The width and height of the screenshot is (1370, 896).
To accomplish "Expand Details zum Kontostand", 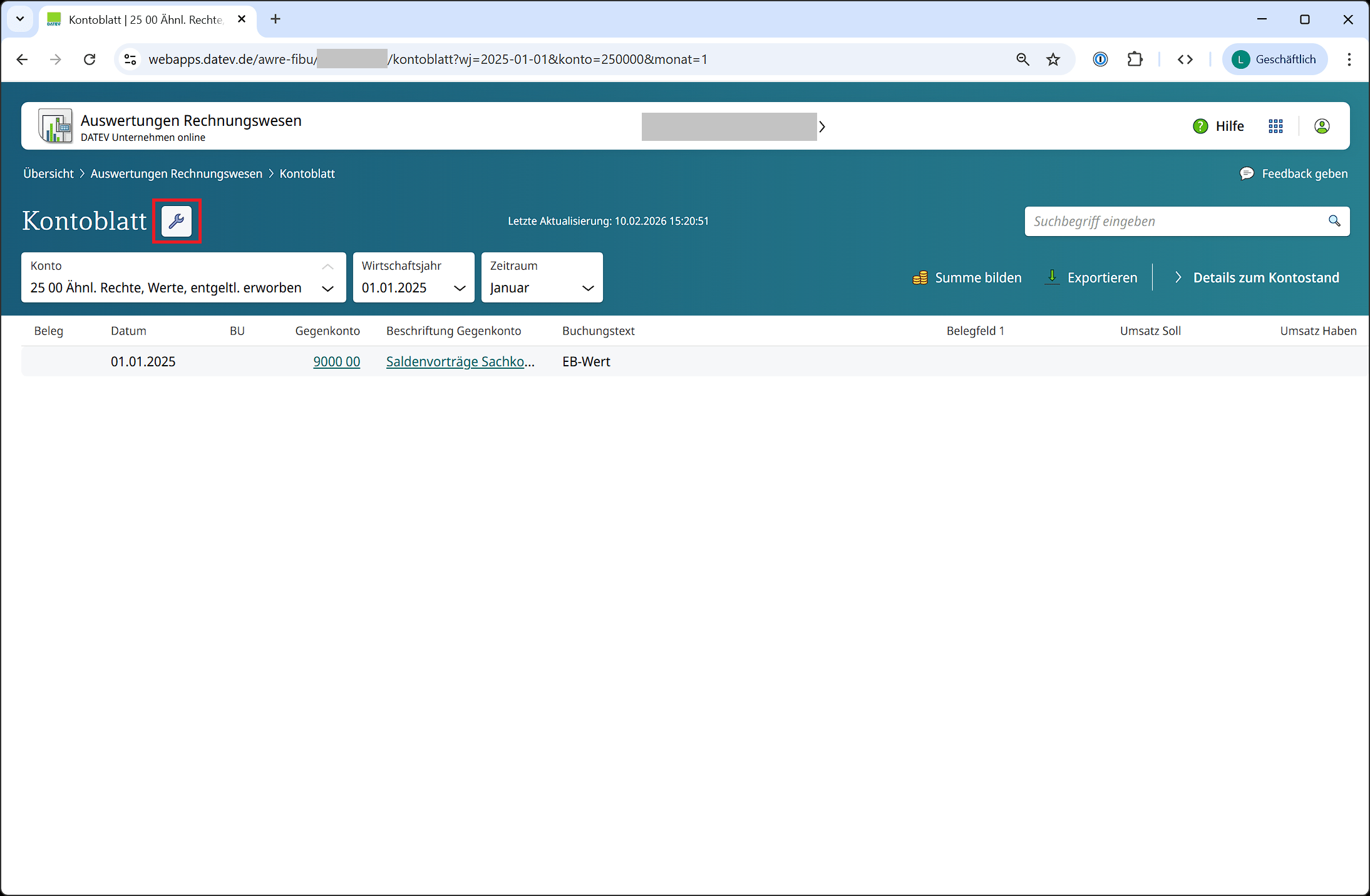I will (x=1257, y=277).
